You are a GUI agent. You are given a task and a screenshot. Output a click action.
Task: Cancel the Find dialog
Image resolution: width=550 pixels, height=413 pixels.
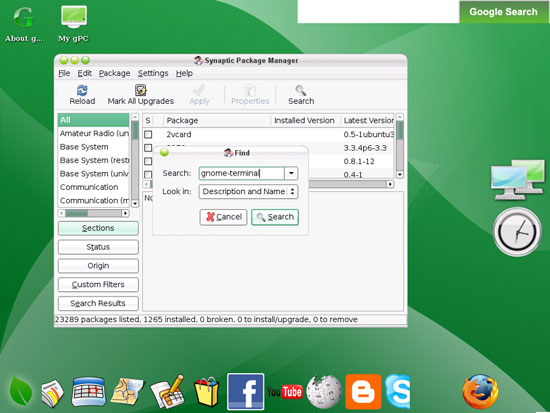point(223,217)
